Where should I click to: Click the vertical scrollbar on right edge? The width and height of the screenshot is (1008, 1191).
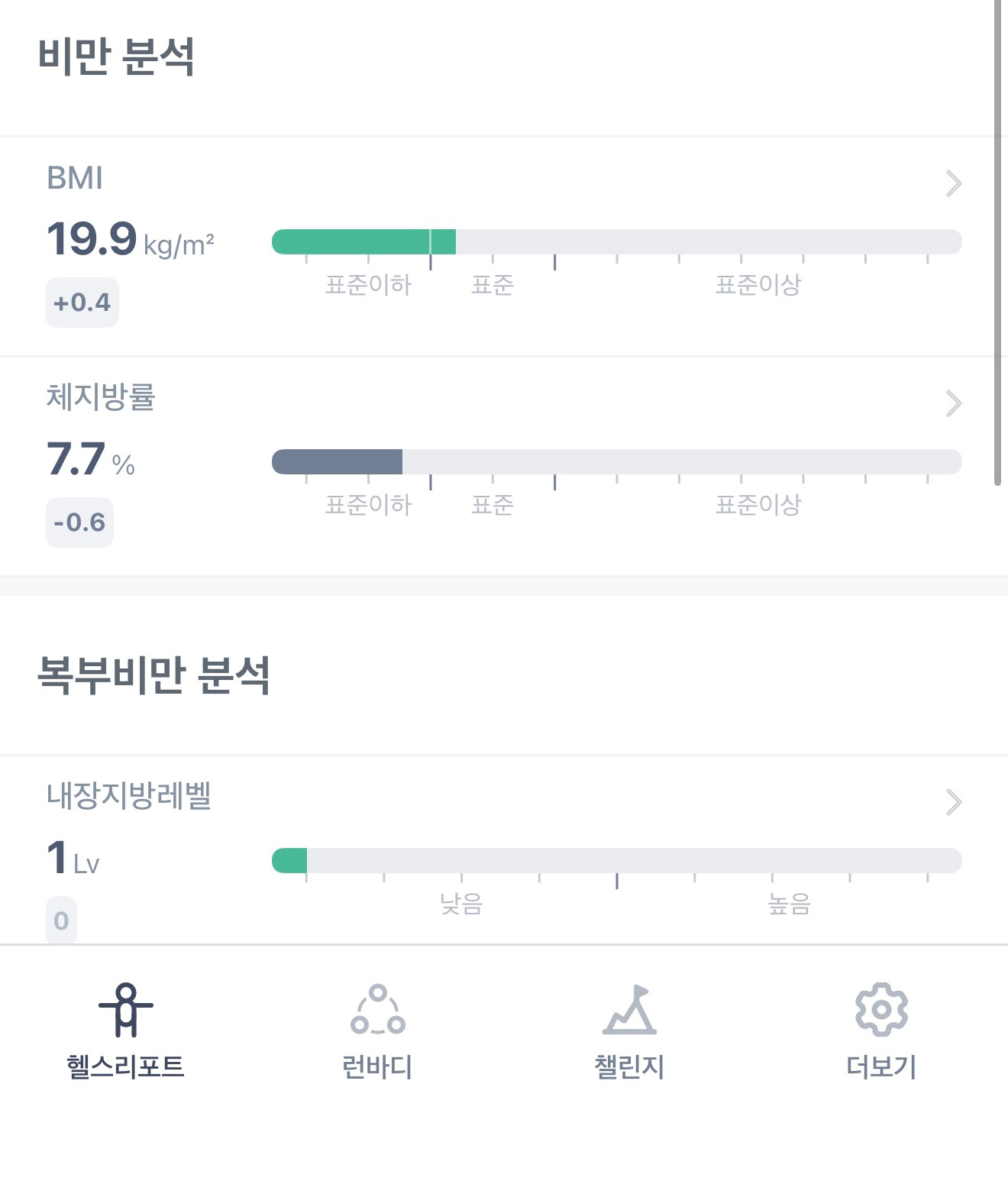pos(997,244)
